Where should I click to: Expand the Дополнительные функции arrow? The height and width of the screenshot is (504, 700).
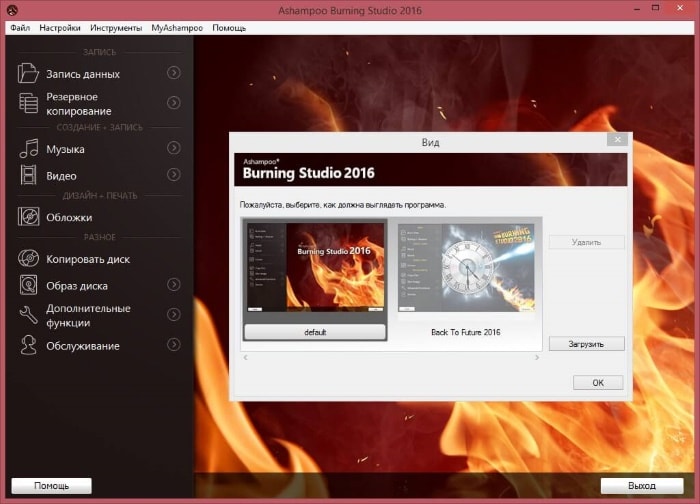[x=174, y=314]
